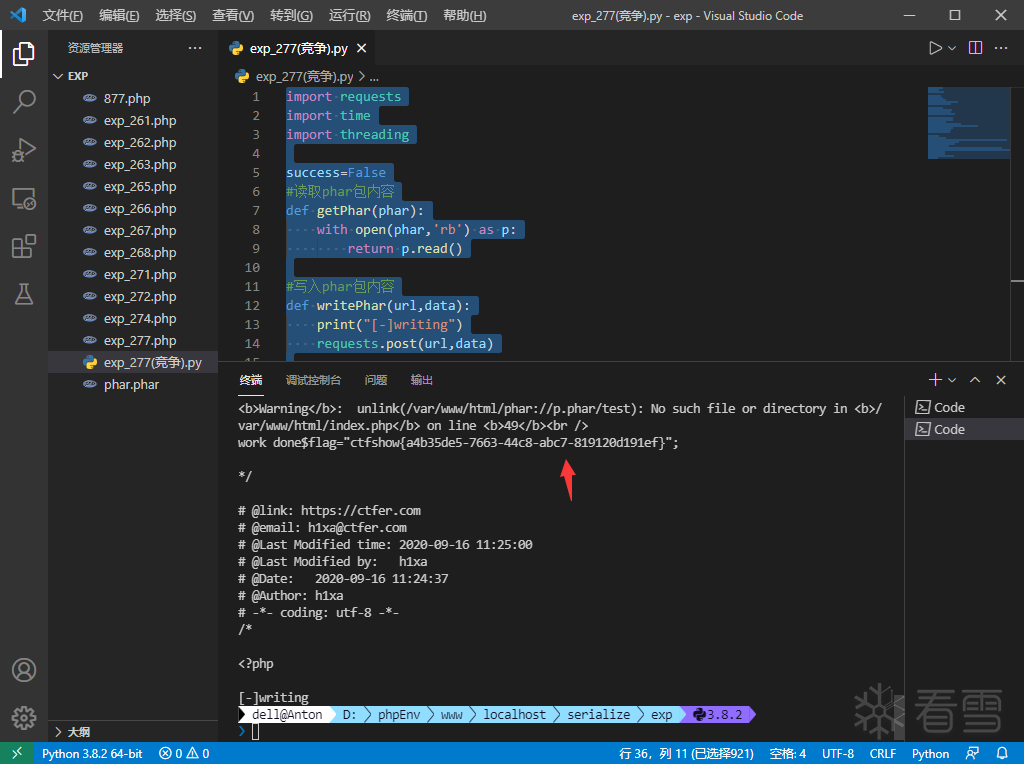Screen dimensions: 1024x764
Task: Maximize the terminal panel
Action: (975, 380)
